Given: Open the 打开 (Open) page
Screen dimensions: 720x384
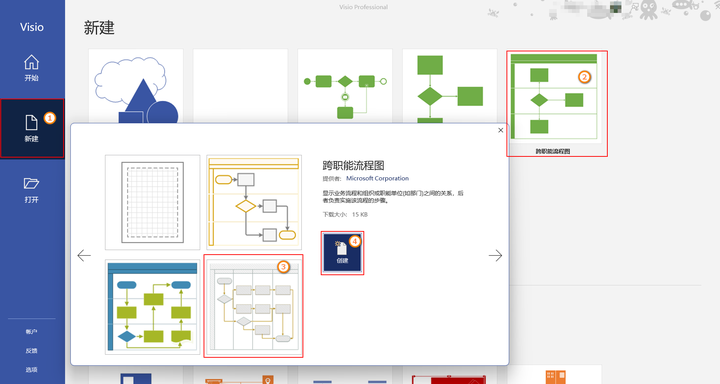Looking at the screenshot, I should (x=32, y=190).
